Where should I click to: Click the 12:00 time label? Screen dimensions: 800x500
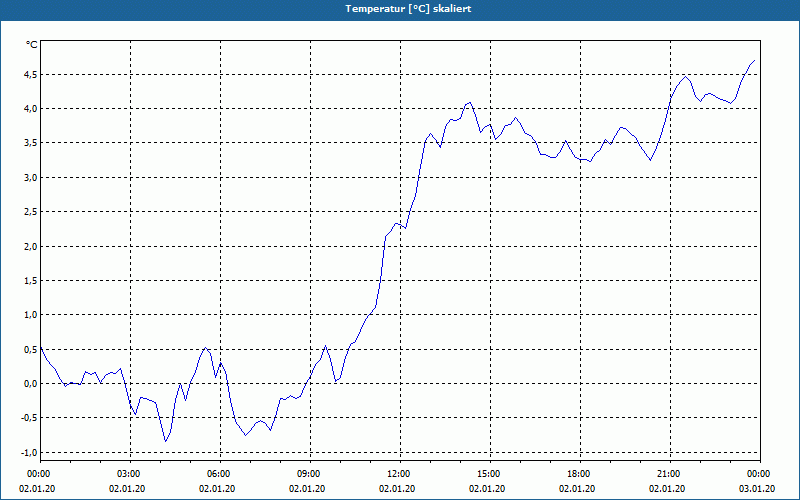[x=400, y=474]
